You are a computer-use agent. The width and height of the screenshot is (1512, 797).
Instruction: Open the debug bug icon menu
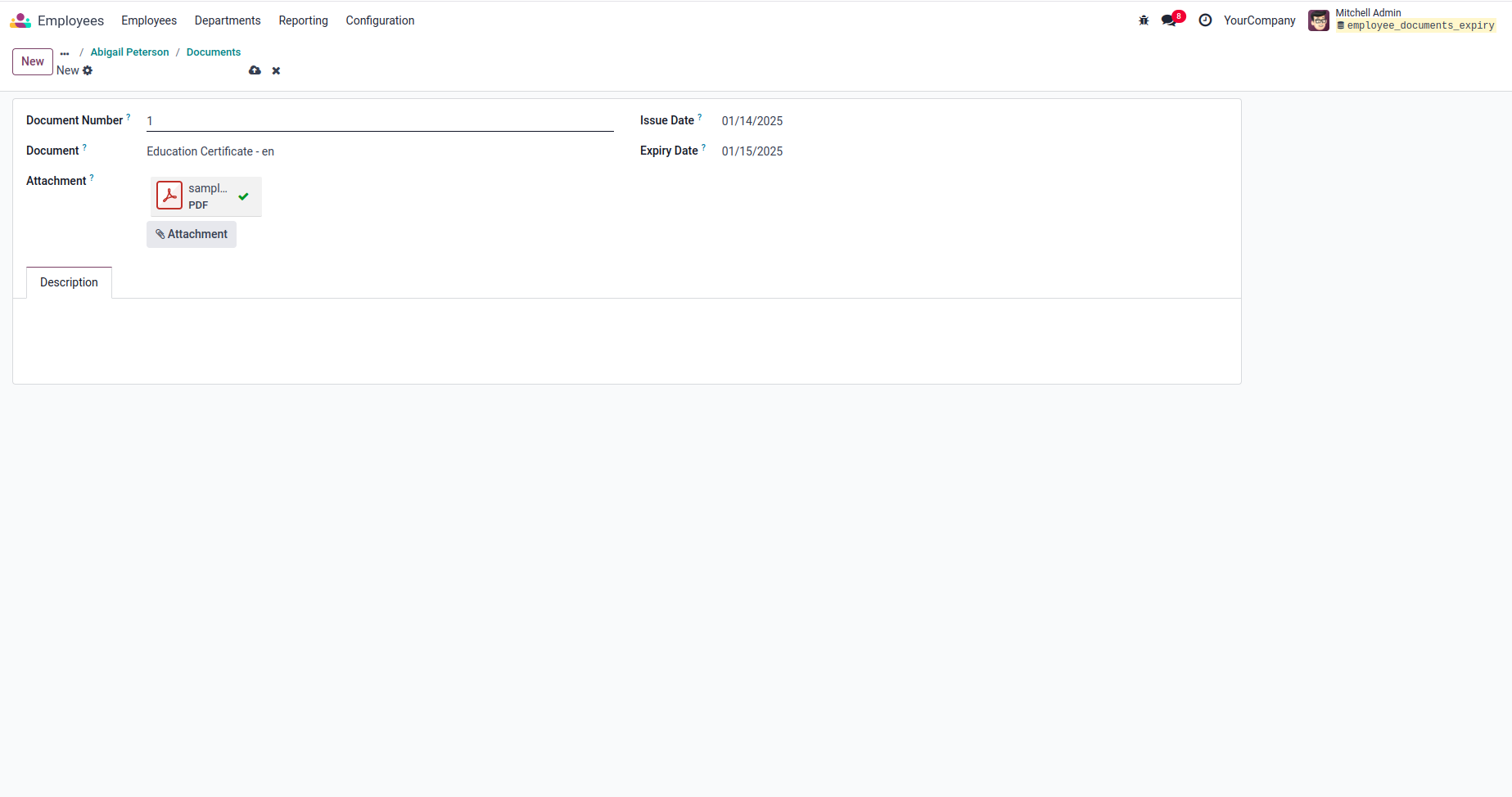click(1144, 20)
